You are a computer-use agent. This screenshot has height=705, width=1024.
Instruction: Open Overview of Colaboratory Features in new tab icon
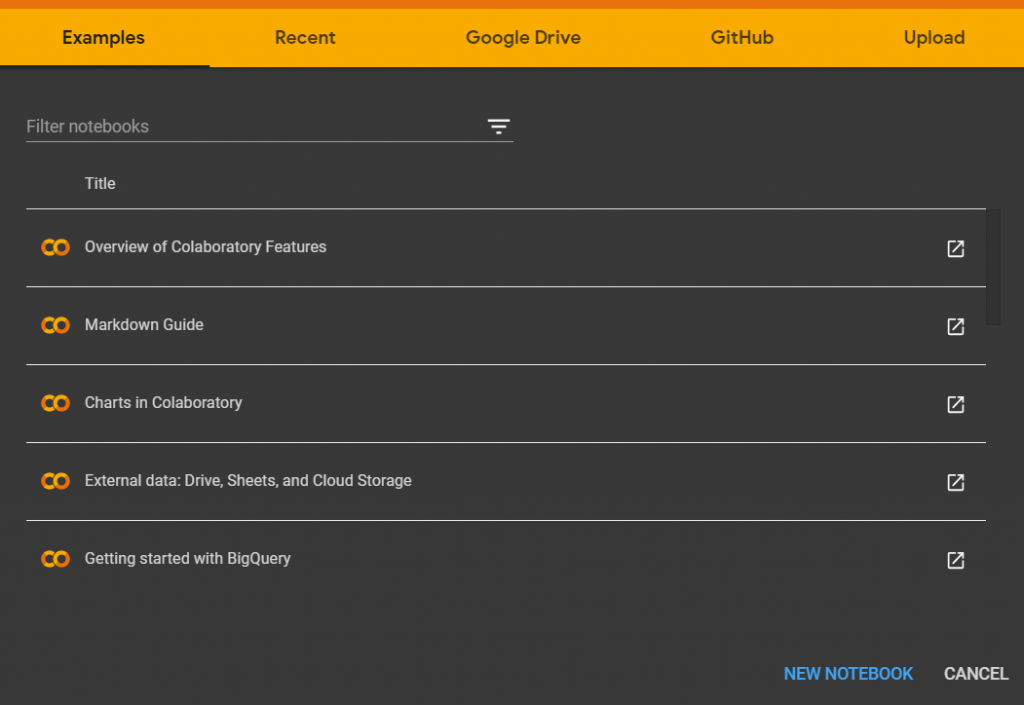point(955,248)
